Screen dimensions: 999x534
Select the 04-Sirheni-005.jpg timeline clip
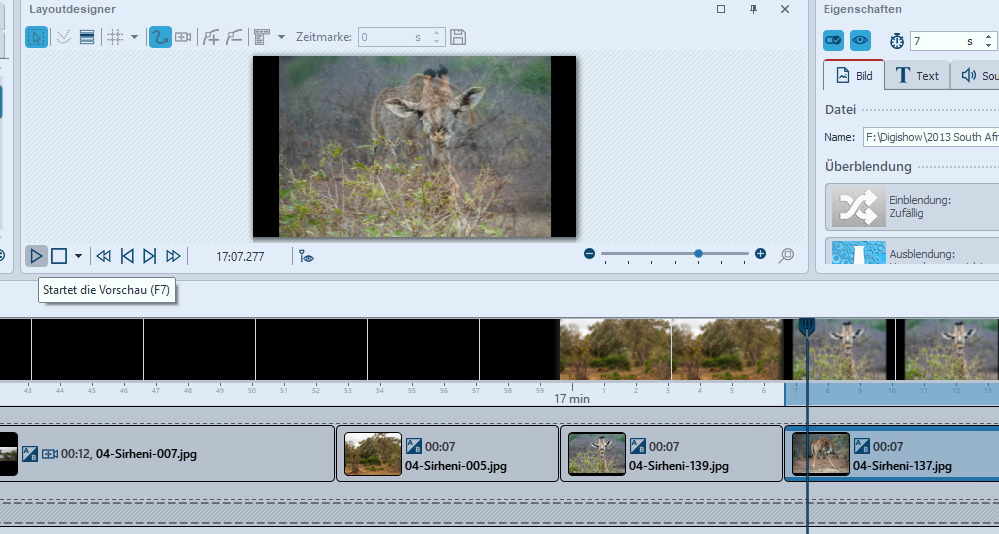[x=447, y=454]
